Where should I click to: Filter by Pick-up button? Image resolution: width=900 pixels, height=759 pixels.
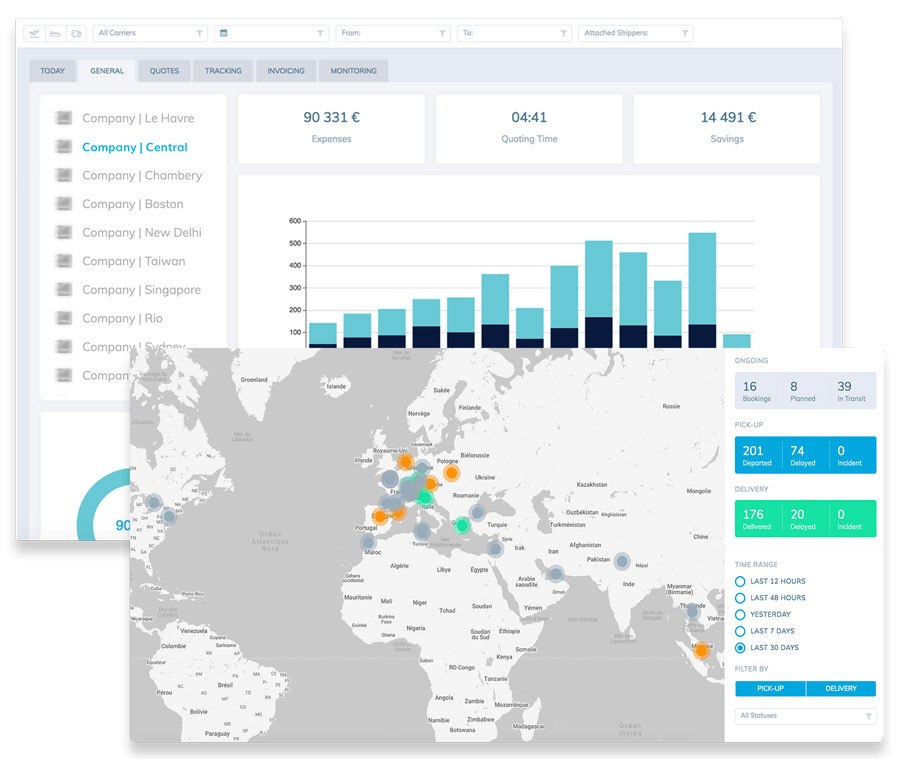[770, 689]
